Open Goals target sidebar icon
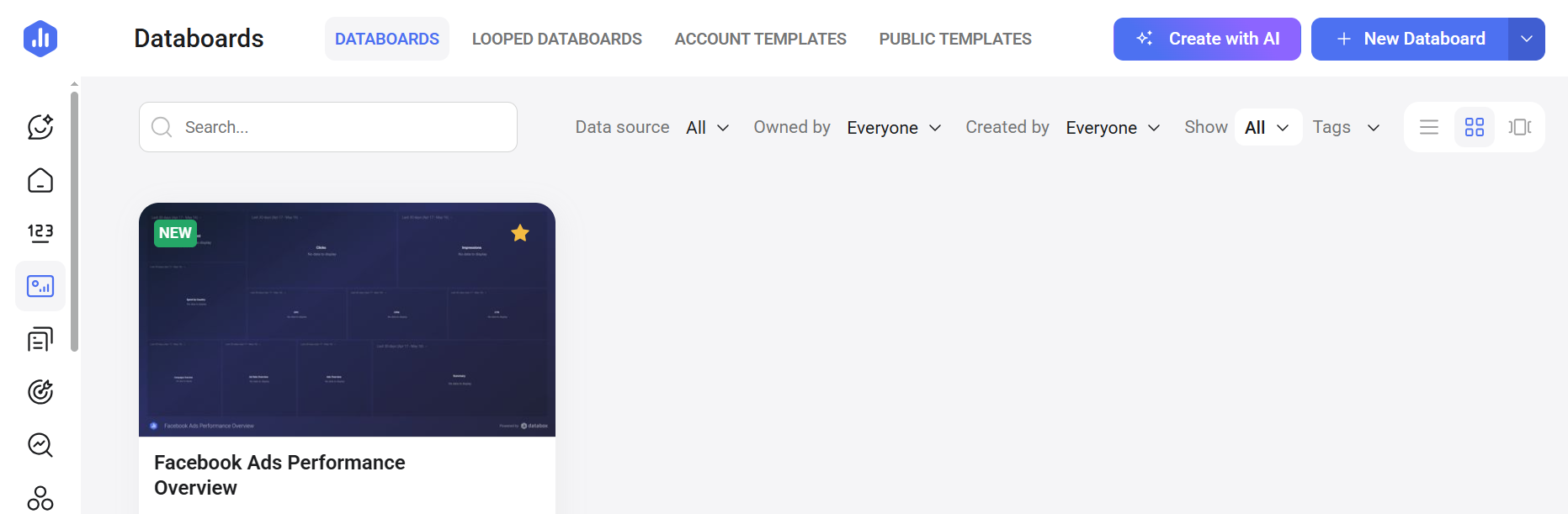1568x514 pixels. point(40,392)
